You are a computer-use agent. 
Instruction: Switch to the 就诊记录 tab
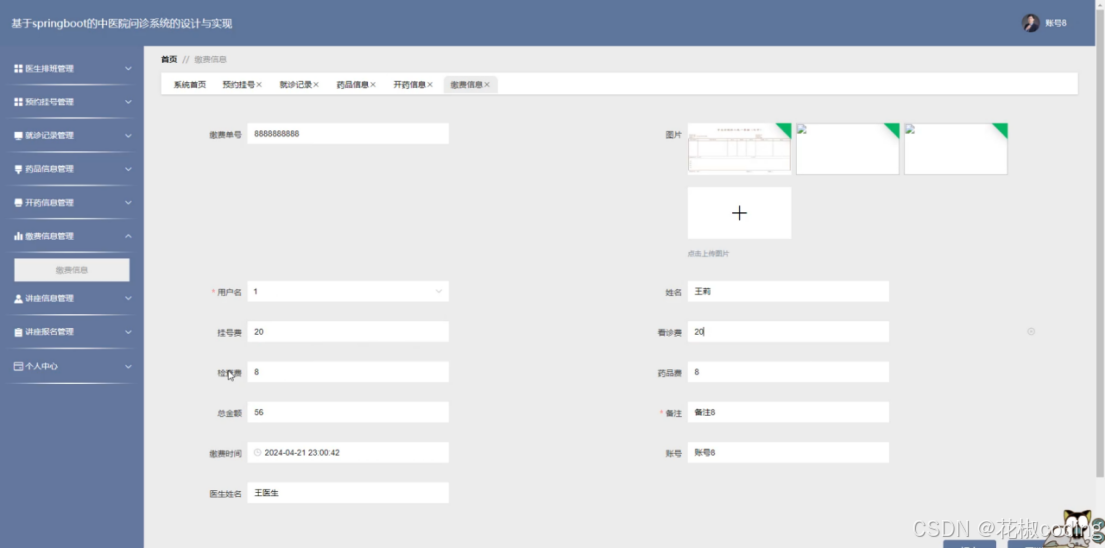(x=296, y=85)
